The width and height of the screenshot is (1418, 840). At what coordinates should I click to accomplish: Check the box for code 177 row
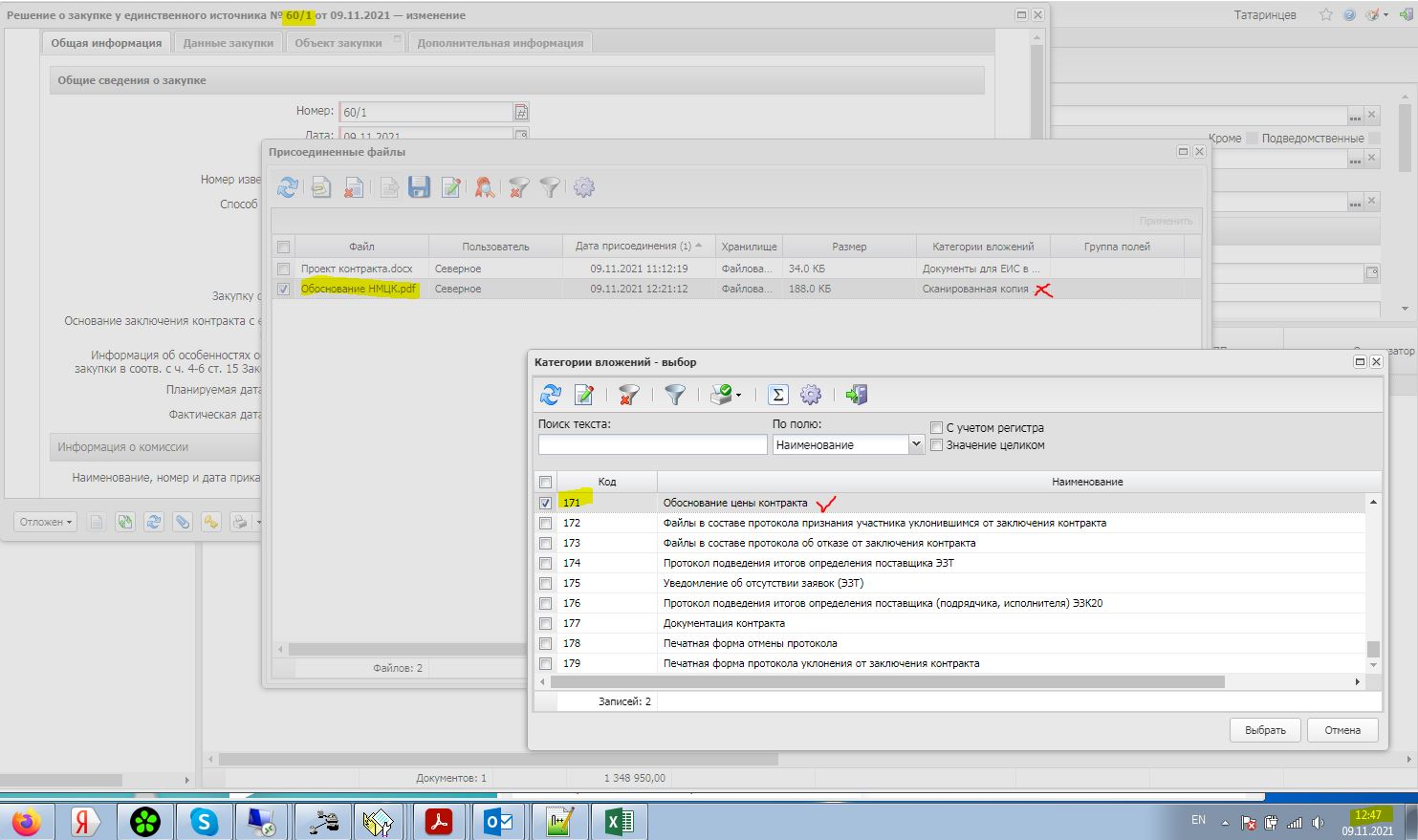point(545,623)
